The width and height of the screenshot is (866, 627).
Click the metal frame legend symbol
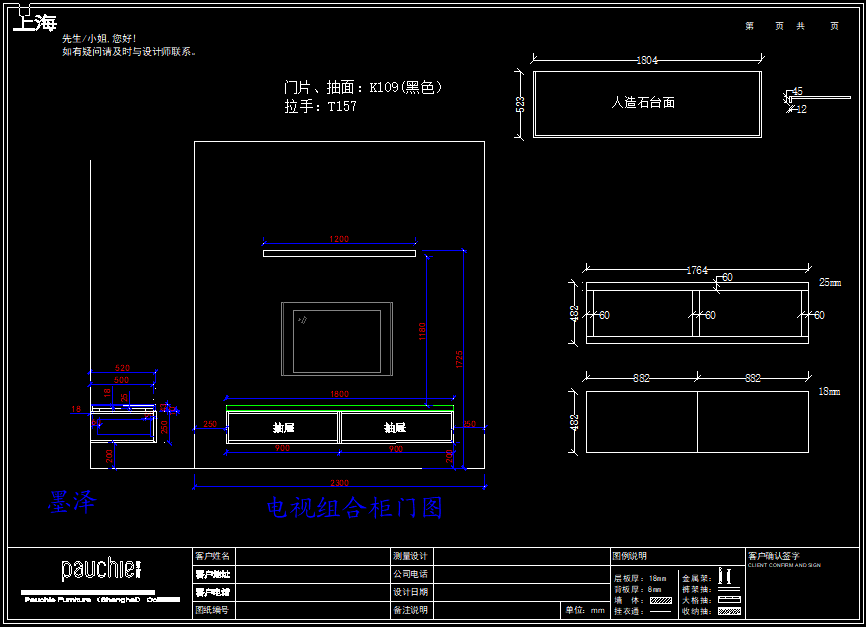click(726, 577)
